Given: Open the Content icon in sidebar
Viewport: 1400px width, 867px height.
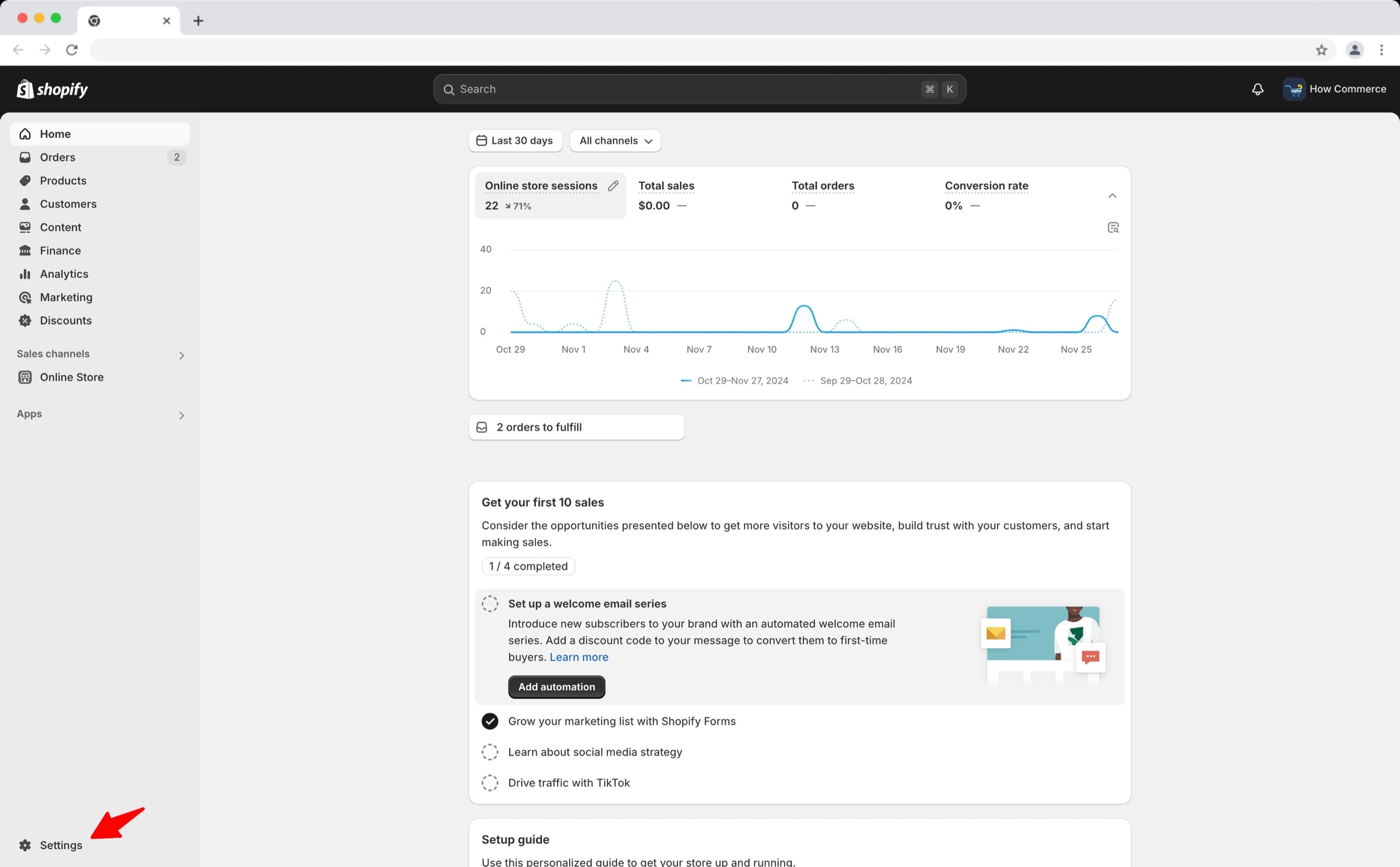Looking at the screenshot, I should point(25,227).
